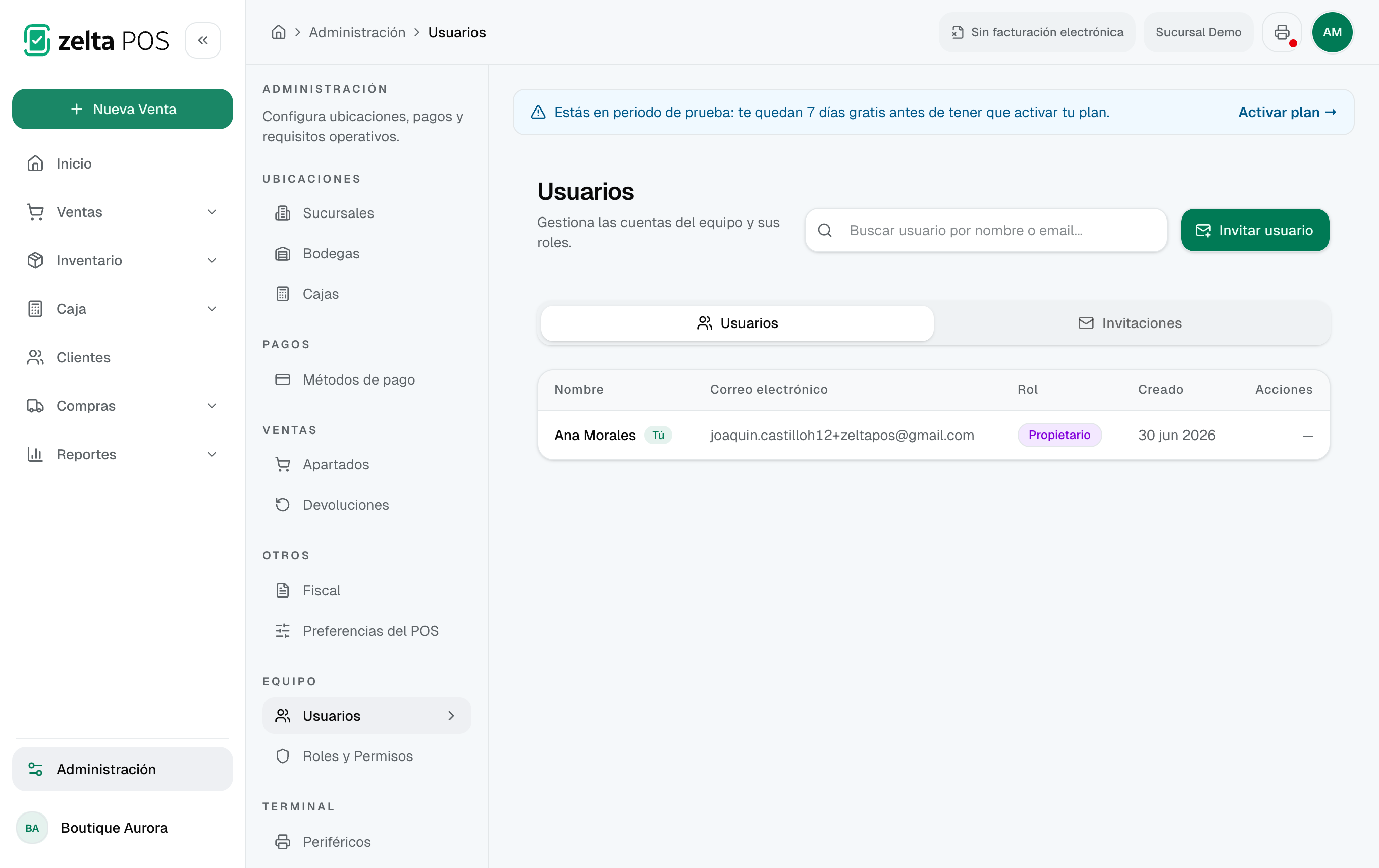Screen dimensions: 1379x868
Task: Open the AM user avatar menu
Action: (x=1332, y=32)
